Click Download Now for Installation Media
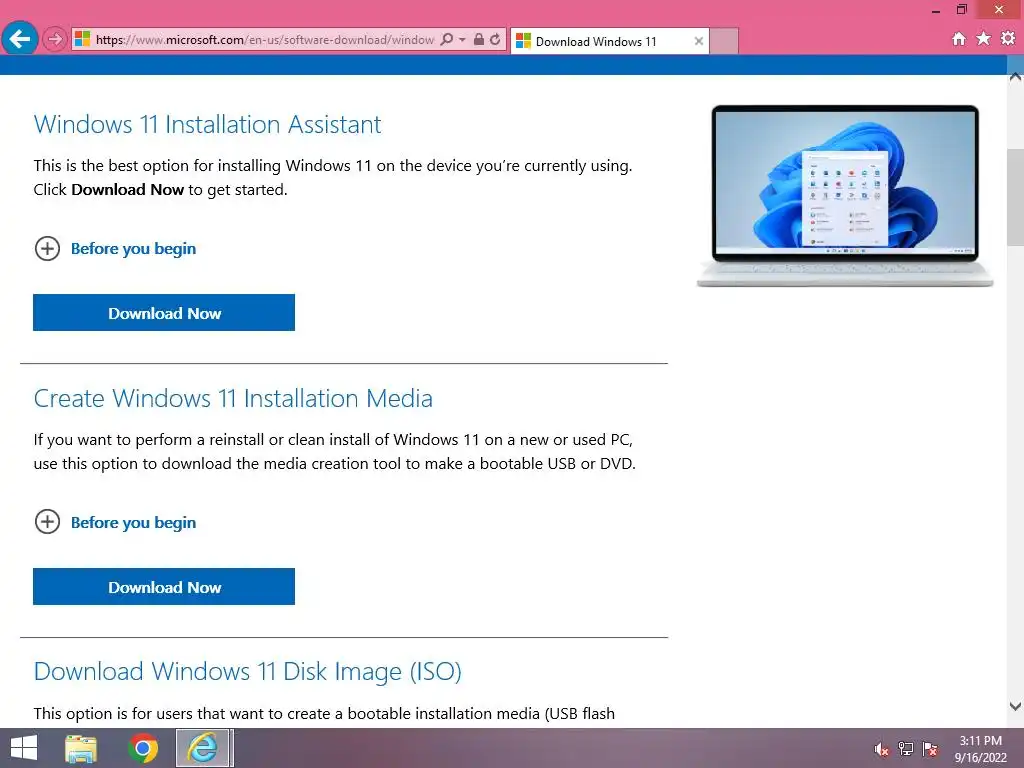The width and height of the screenshot is (1024, 768). pyautogui.click(x=164, y=586)
